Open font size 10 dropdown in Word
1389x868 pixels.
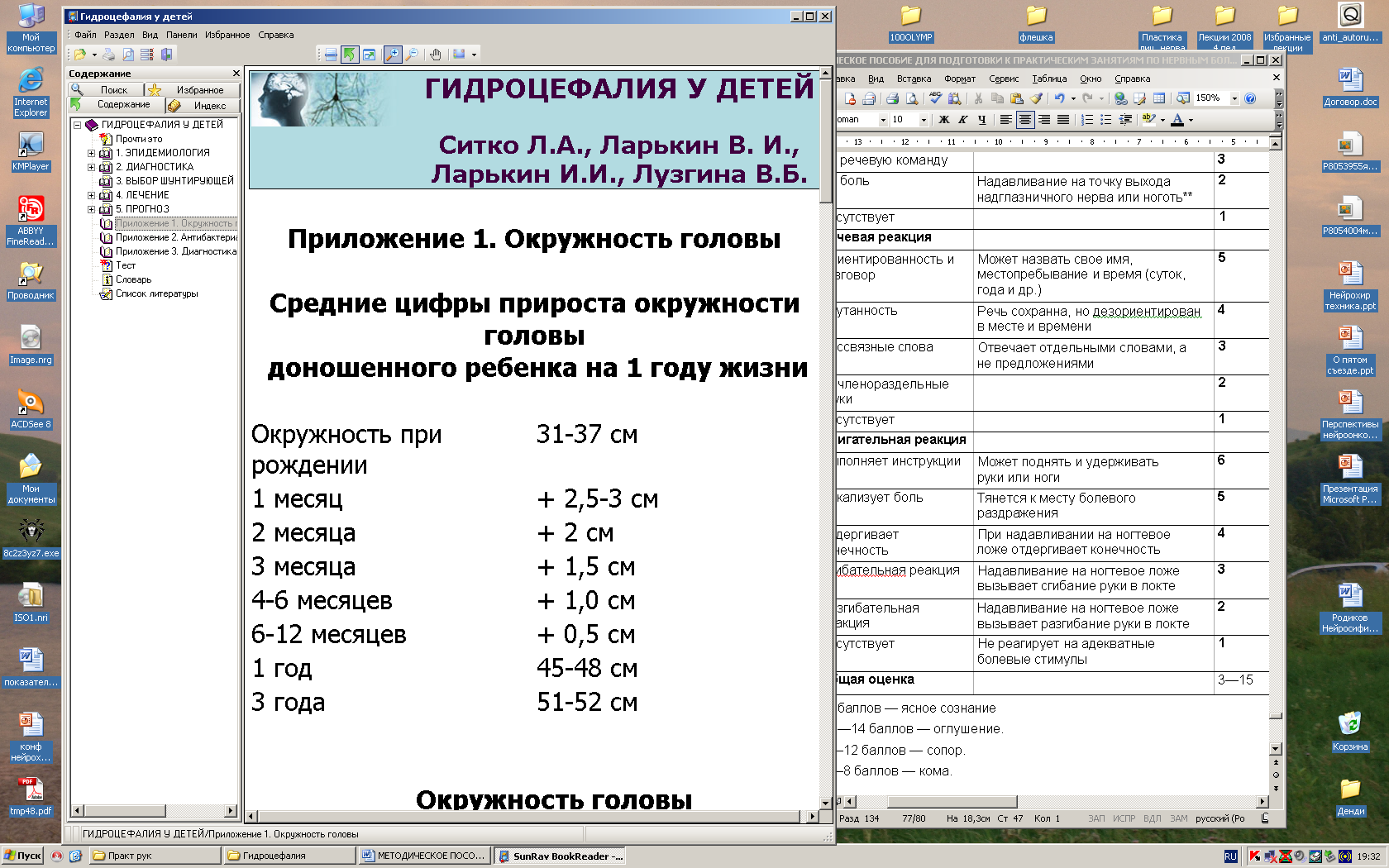924,120
